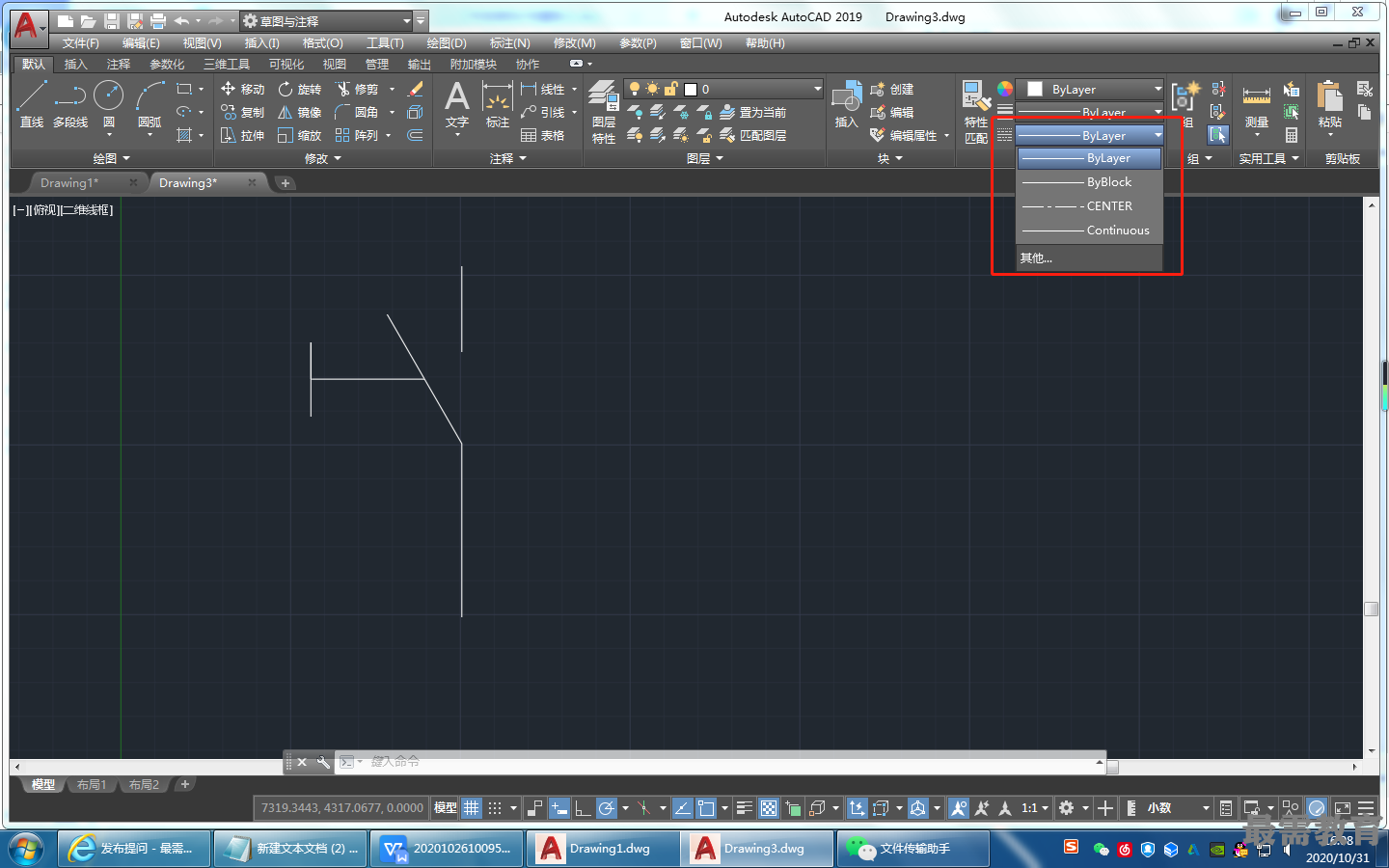Click the Scale (缩放) tool
1389x868 pixels.
click(x=299, y=135)
